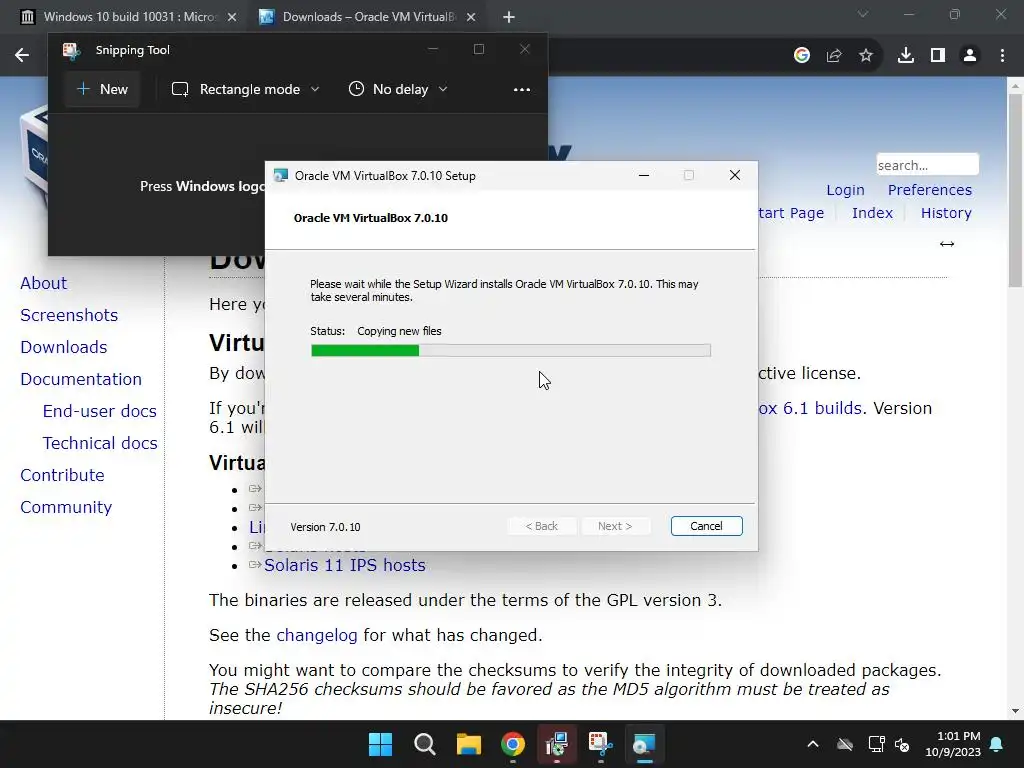
Task: Open Downloads in the site sidebar
Action: (63, 347)
